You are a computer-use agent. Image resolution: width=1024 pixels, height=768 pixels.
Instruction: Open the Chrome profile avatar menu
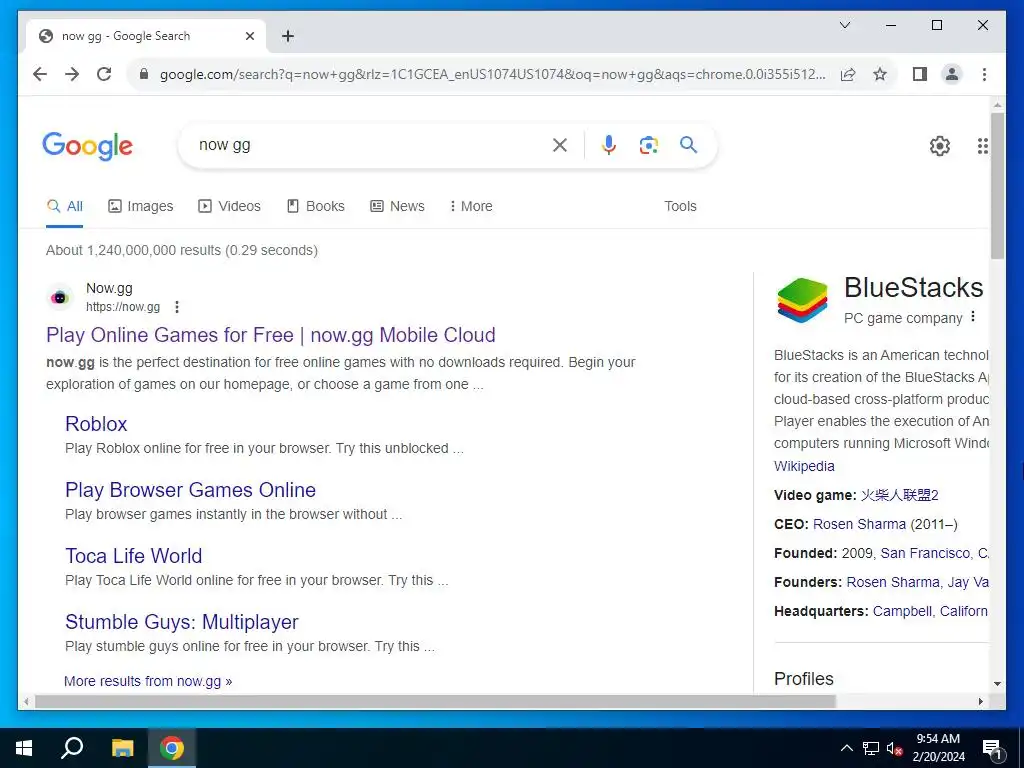point(952,74)
